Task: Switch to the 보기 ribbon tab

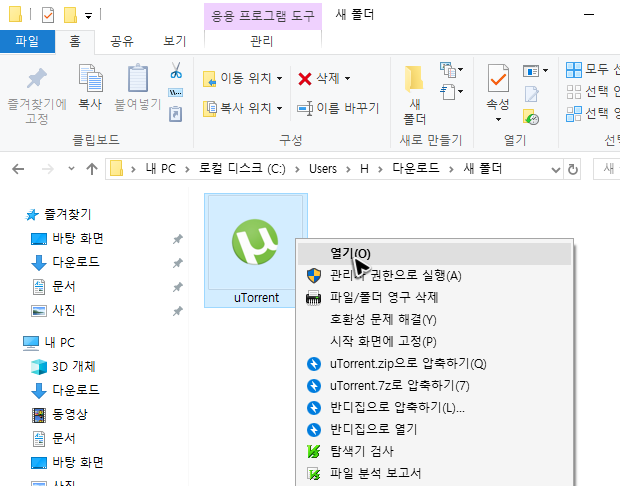Action: pyautogui.click(x=174, y=42)
